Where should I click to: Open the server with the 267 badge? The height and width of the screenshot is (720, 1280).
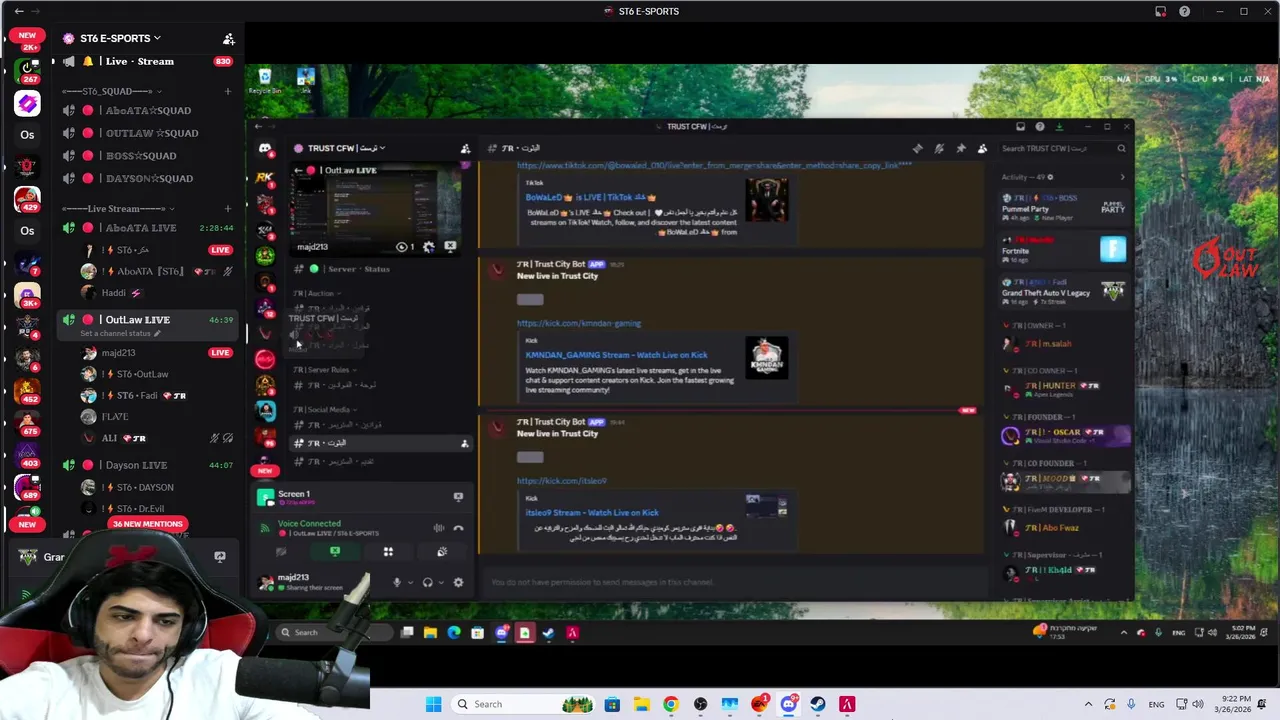click(x=27, y=70)
